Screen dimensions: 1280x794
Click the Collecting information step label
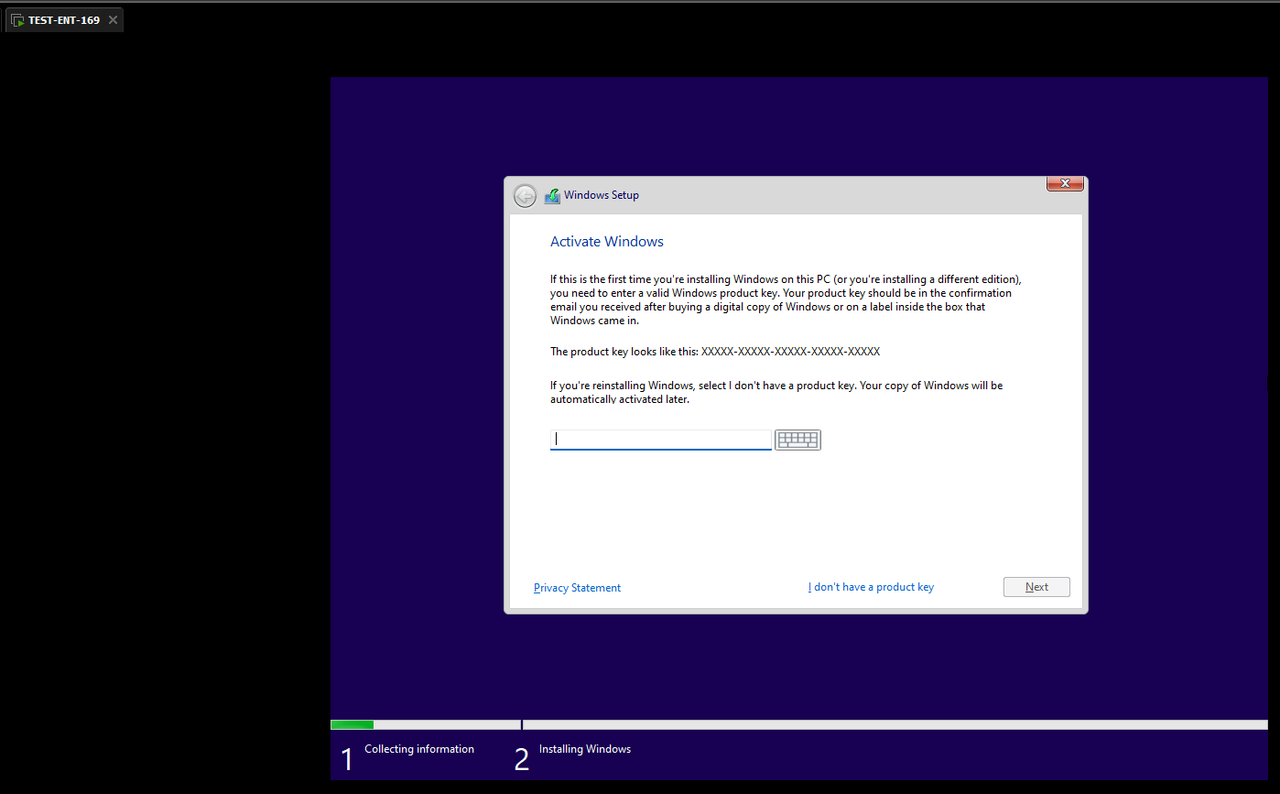point(419,749)
